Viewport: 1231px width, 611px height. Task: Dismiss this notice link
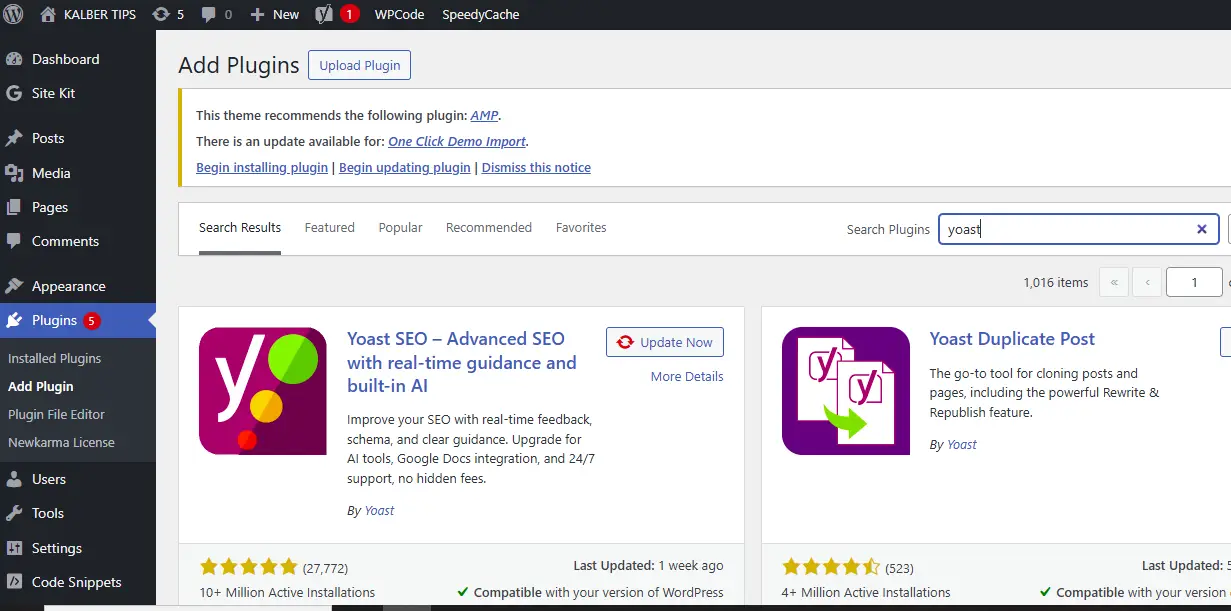pos(536,167)
